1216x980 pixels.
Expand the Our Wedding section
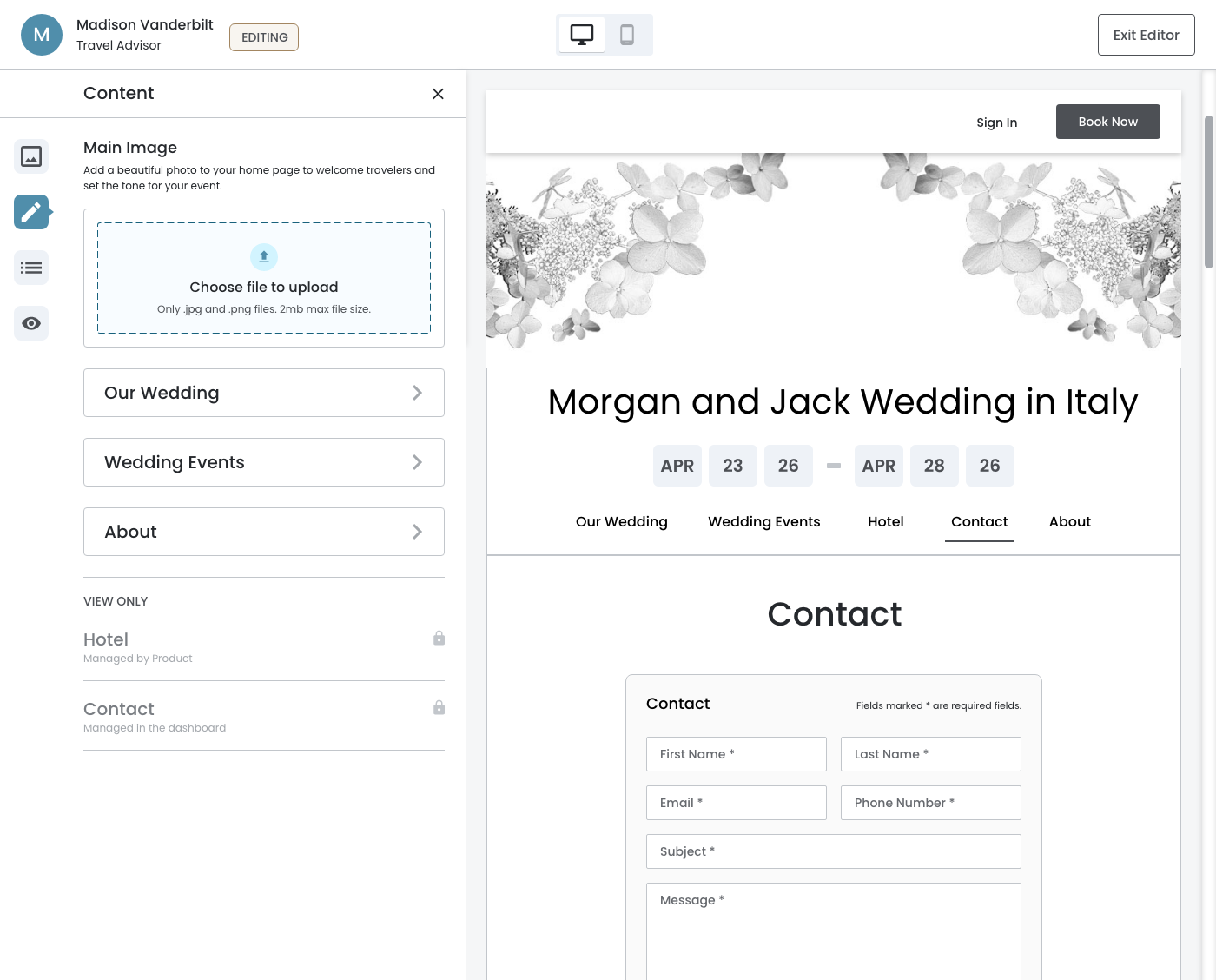click(x=264, y=393)
